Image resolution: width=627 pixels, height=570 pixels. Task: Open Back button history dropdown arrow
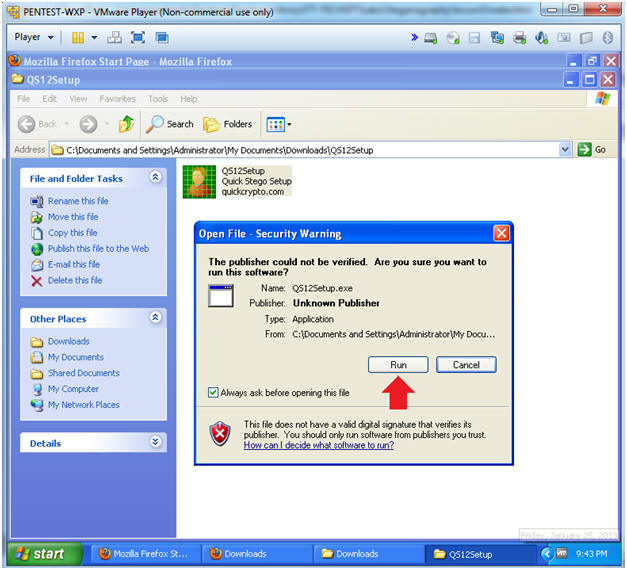(66, 124)
